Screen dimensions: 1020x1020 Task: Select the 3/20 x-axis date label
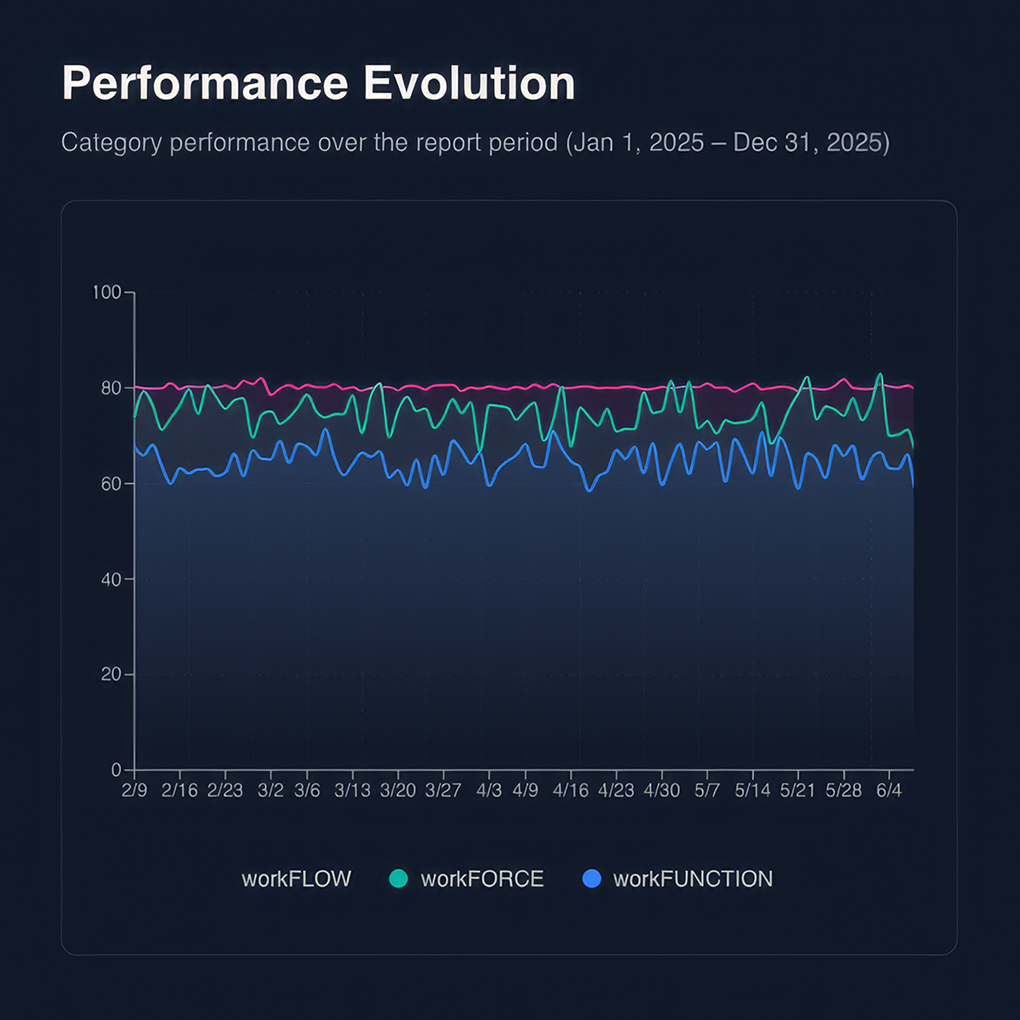(398, 790)
